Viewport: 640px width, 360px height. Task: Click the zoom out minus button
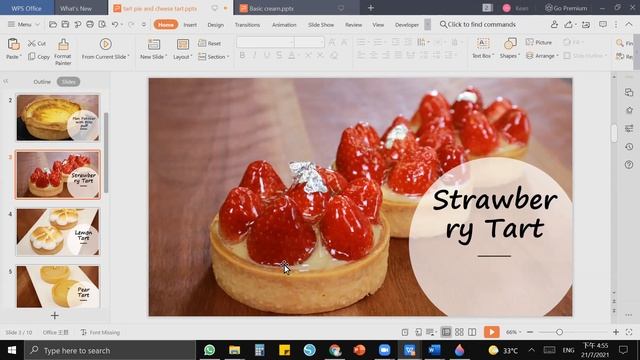[530, 332]
